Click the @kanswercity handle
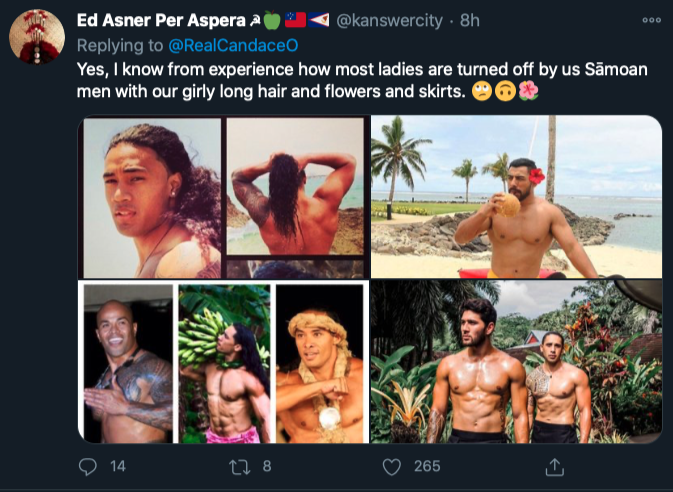This screenshot has width=673, height=492. click(x=395, y=22)
